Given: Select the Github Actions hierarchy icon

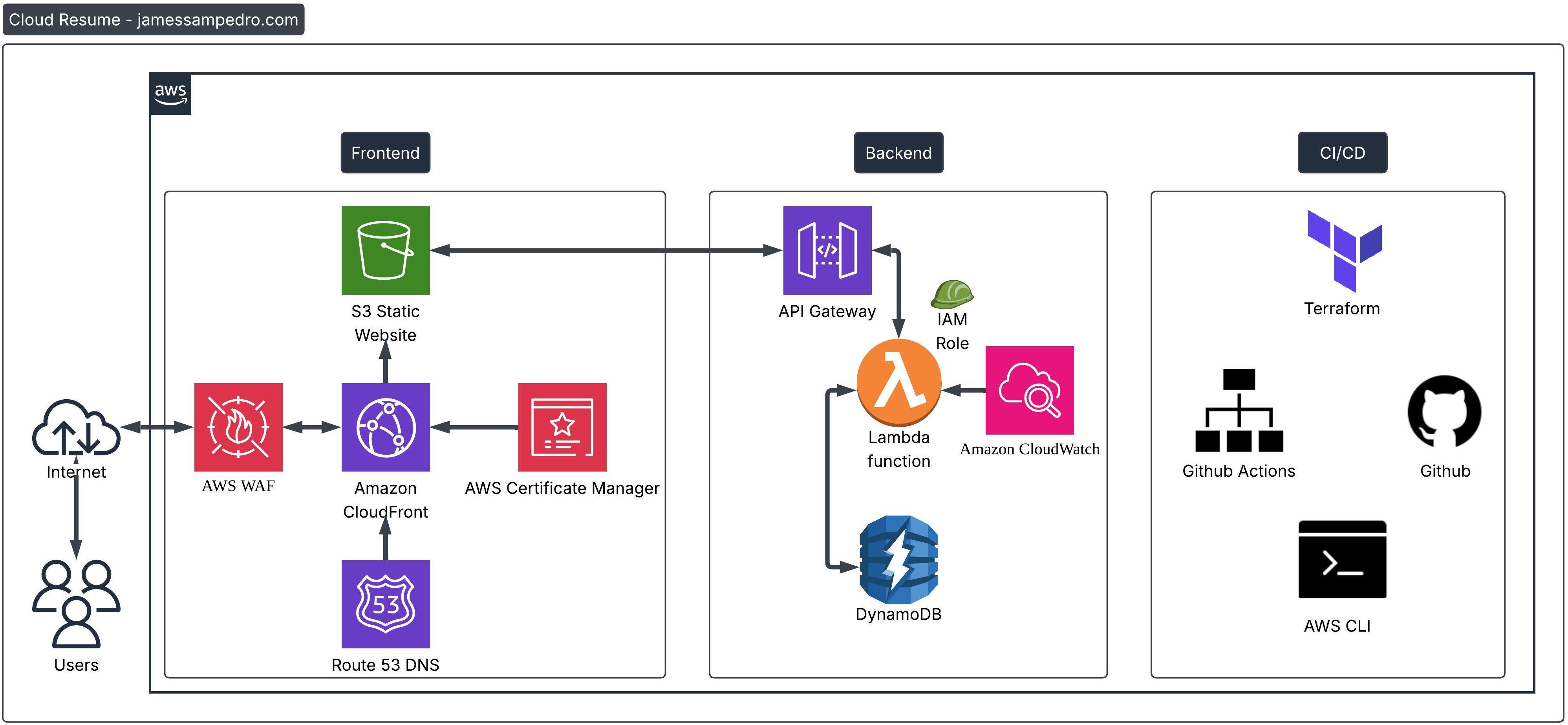Looking at the screenshot, I should tap(1239, 410).
